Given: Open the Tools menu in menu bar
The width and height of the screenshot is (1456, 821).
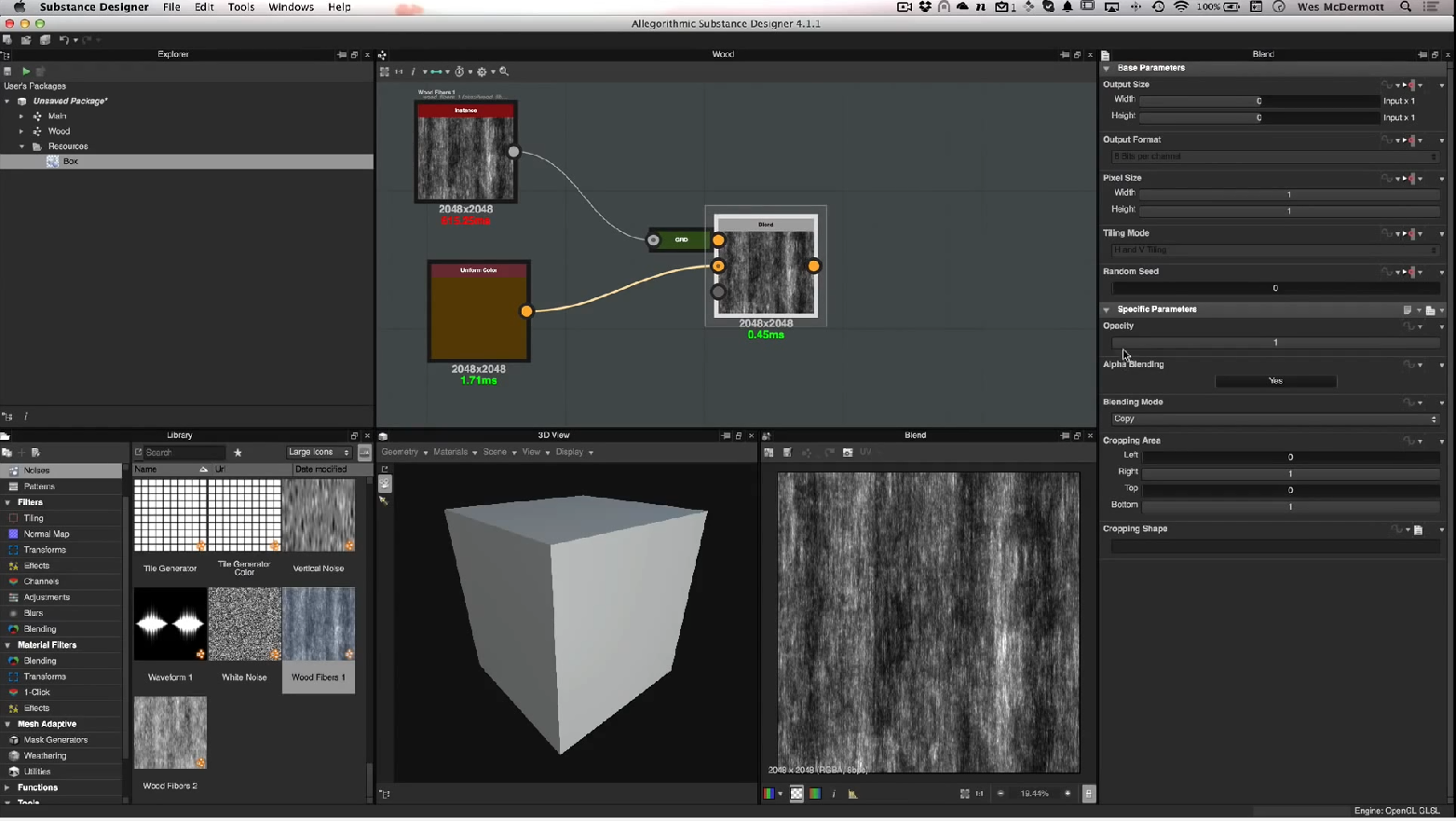Looking at the screenshot, I should coord(240,7).
